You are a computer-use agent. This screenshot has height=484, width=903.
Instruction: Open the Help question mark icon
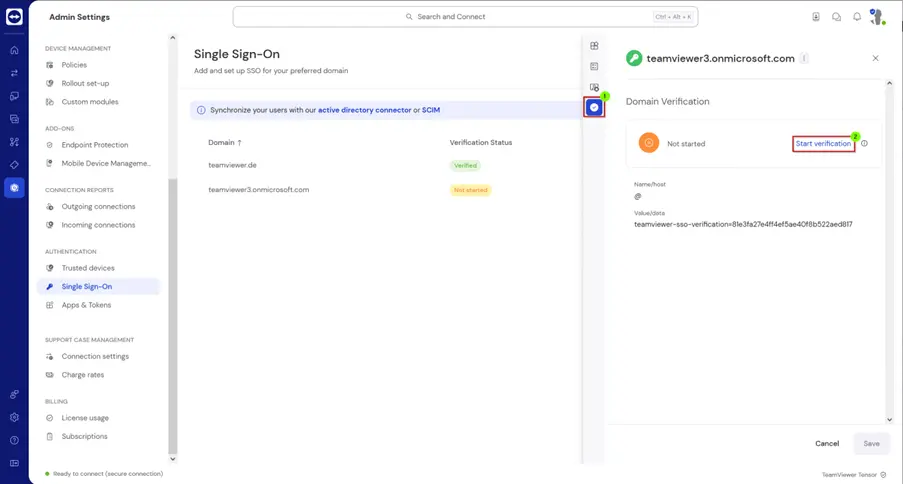pyautogui.click(x=14, y=440)
